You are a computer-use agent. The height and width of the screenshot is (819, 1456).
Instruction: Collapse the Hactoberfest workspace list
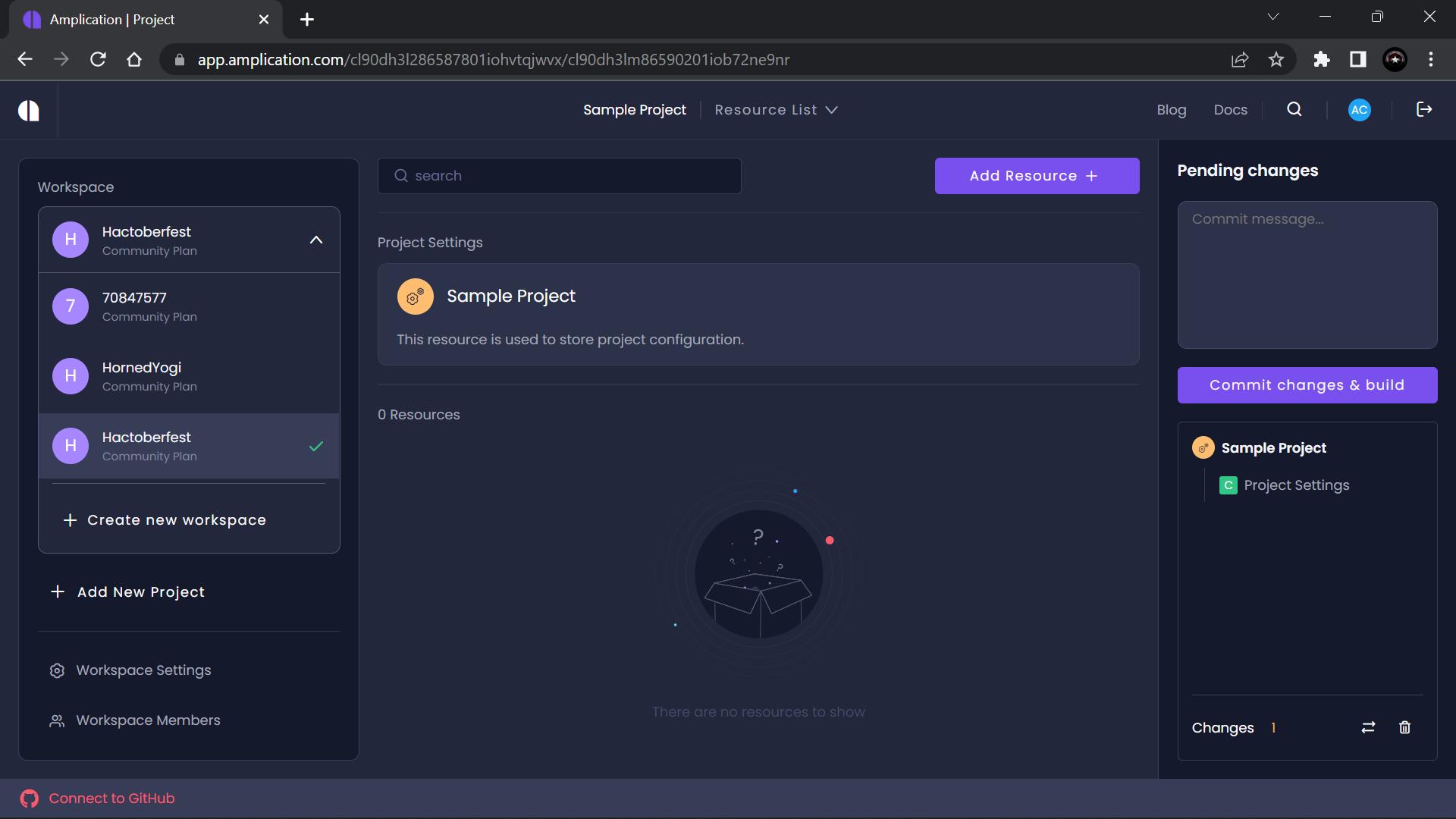tap(316, 239)
